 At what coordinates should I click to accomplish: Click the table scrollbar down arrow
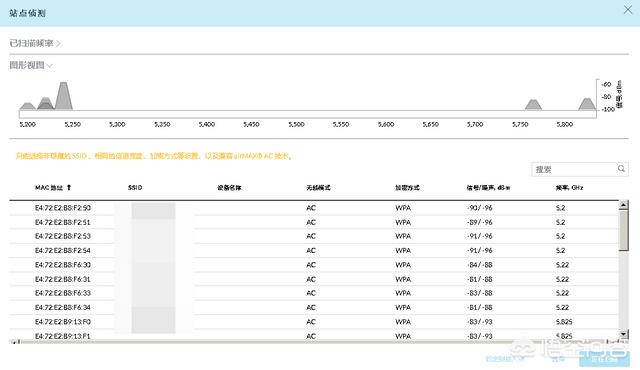(623, 334)
